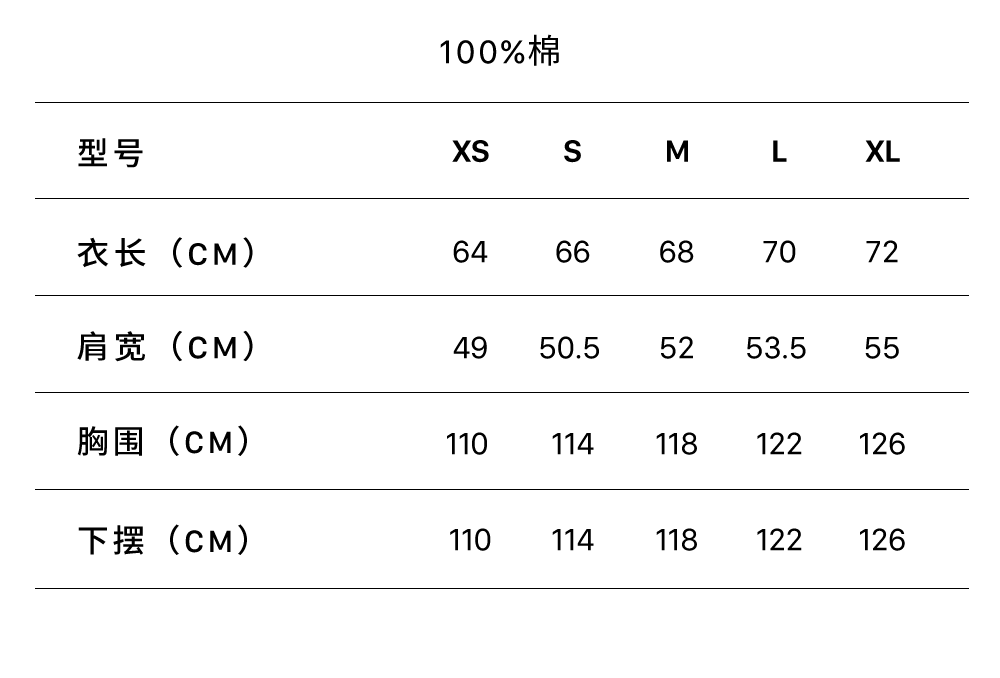Click the 50.5 shoulder width value
This screenshot has height=678, width=1000.
[x=569, y=348]
